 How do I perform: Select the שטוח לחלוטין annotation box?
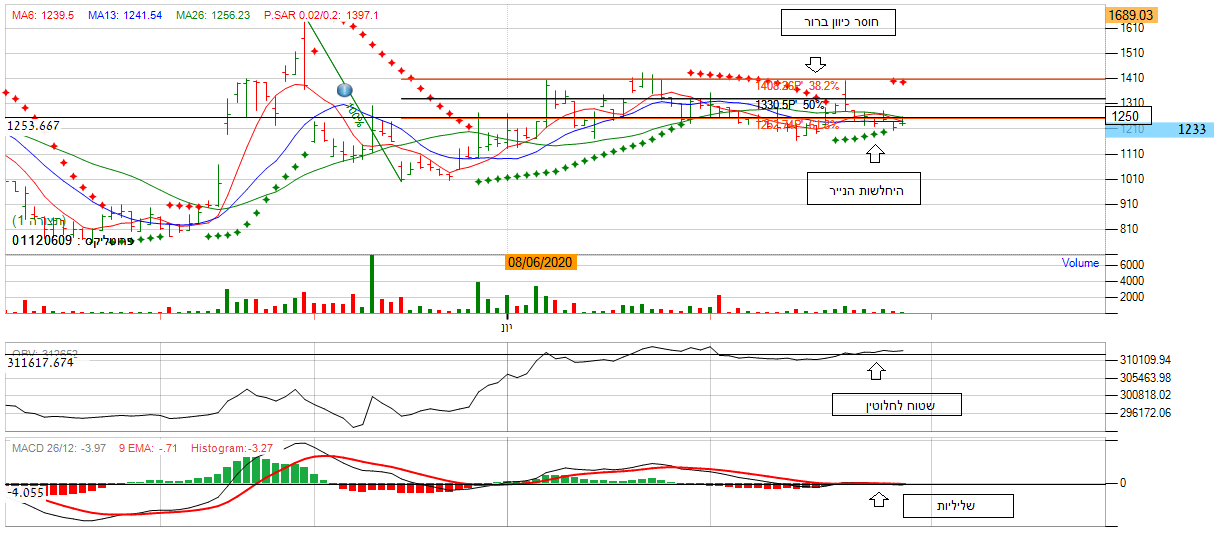896,404
